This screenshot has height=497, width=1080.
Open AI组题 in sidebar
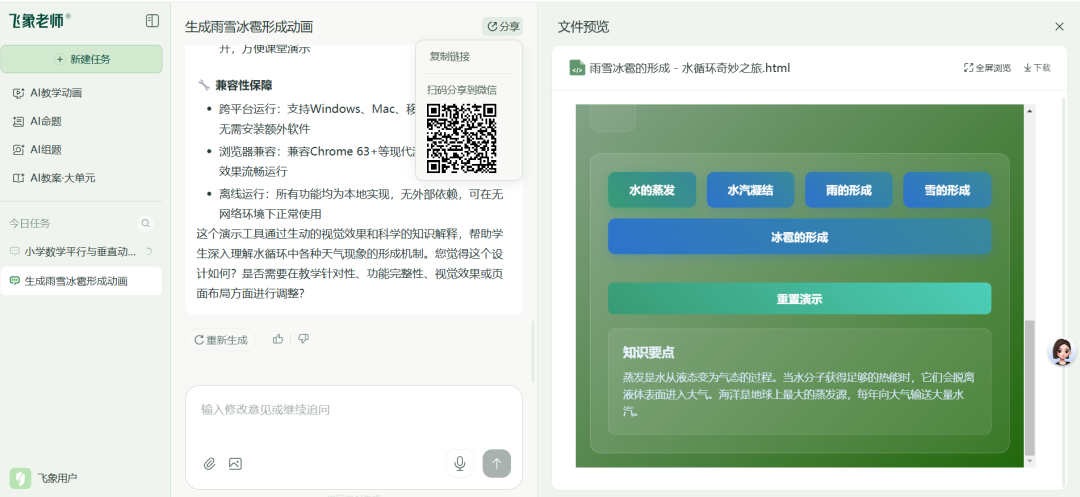[38, 149]
